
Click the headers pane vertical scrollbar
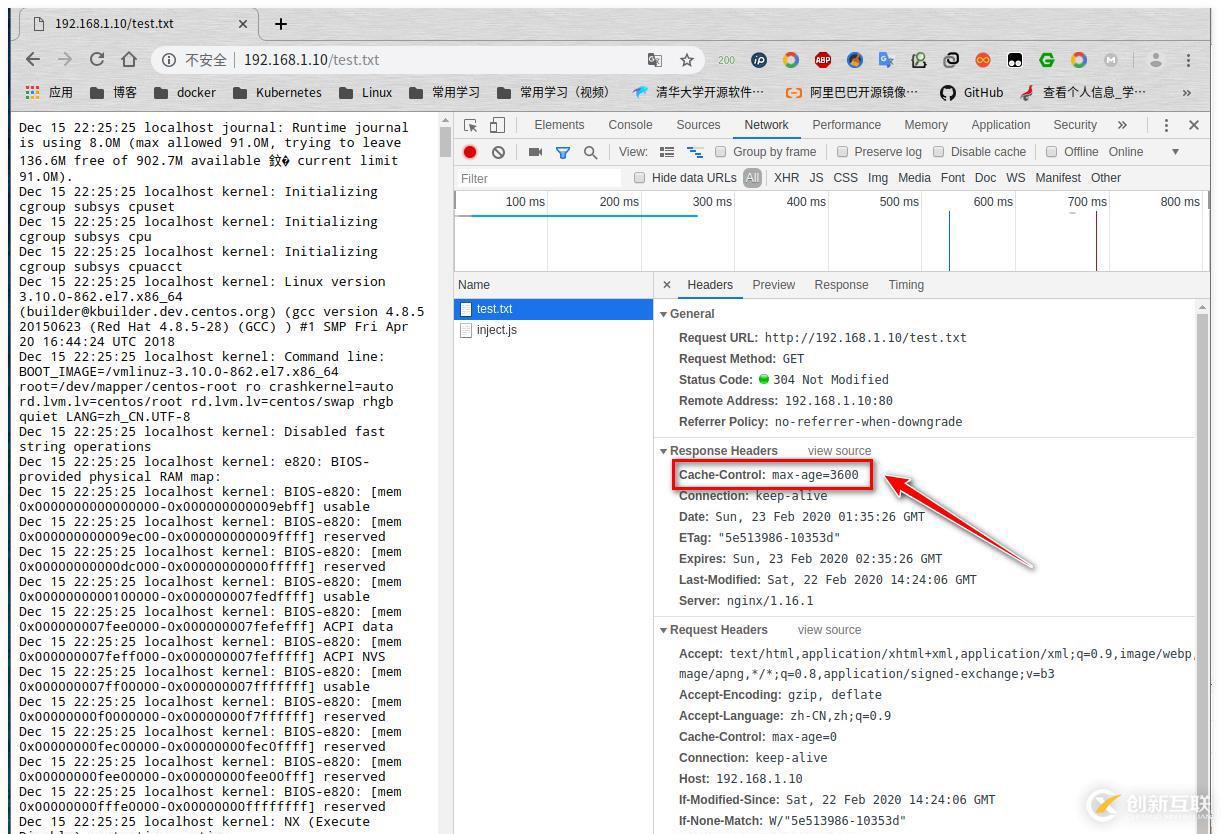pos(1202,566)
